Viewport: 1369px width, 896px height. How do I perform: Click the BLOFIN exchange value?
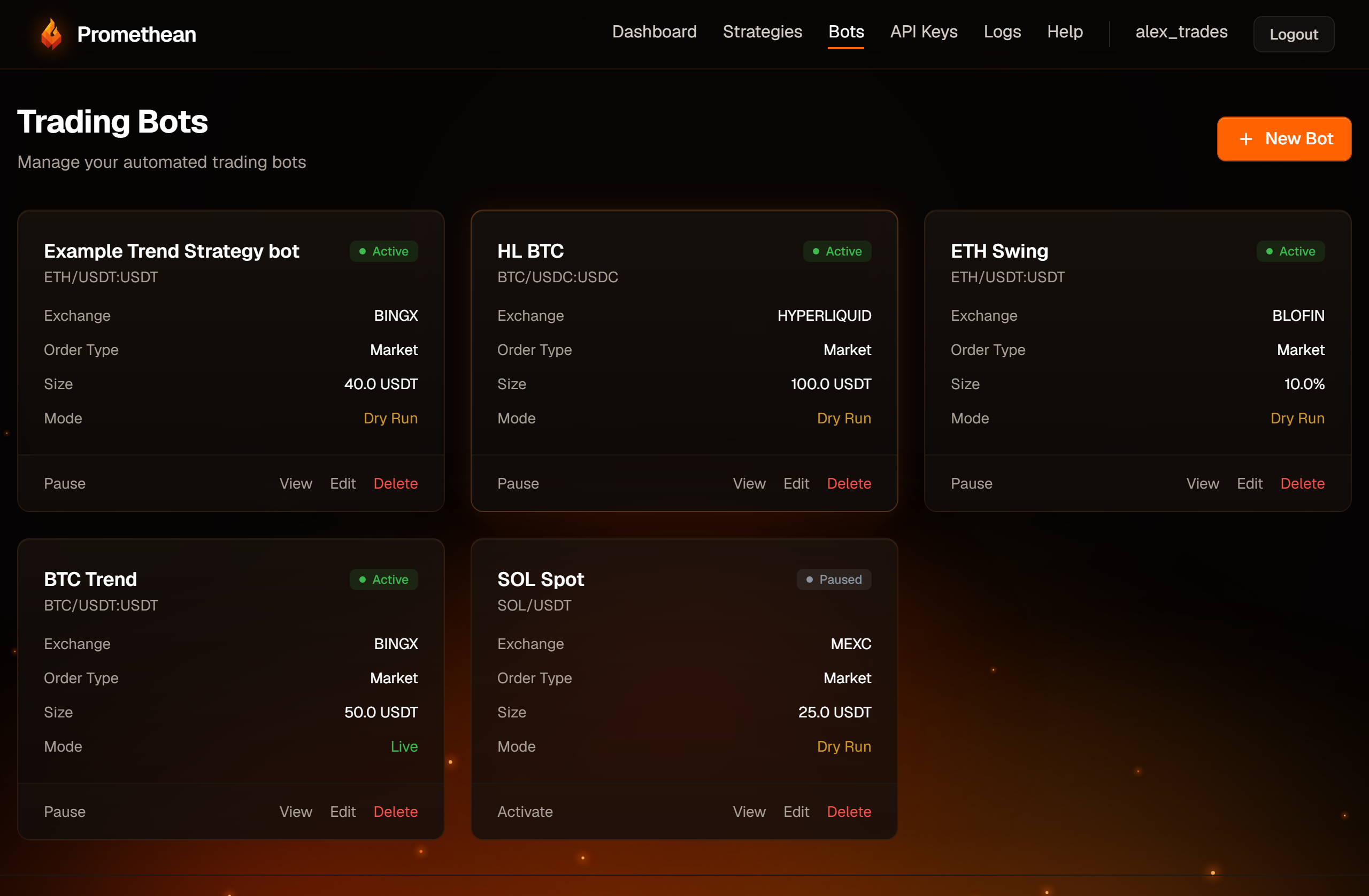(x=1298, y=315)
